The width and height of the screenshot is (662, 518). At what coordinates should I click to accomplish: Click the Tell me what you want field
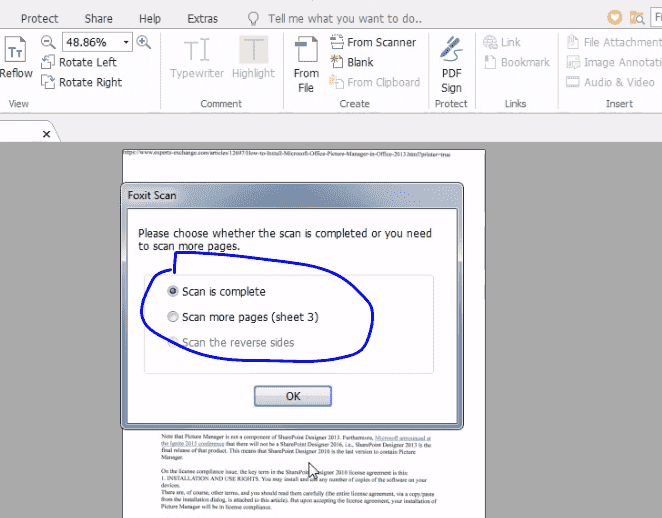pos(345,19)
